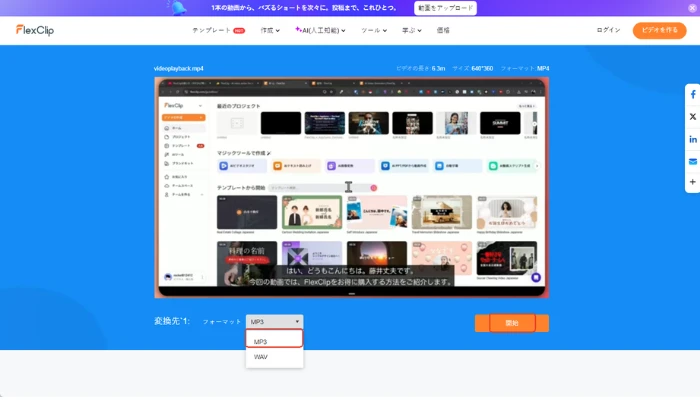
Task: Close the top promotional banner
Action: 692,8
